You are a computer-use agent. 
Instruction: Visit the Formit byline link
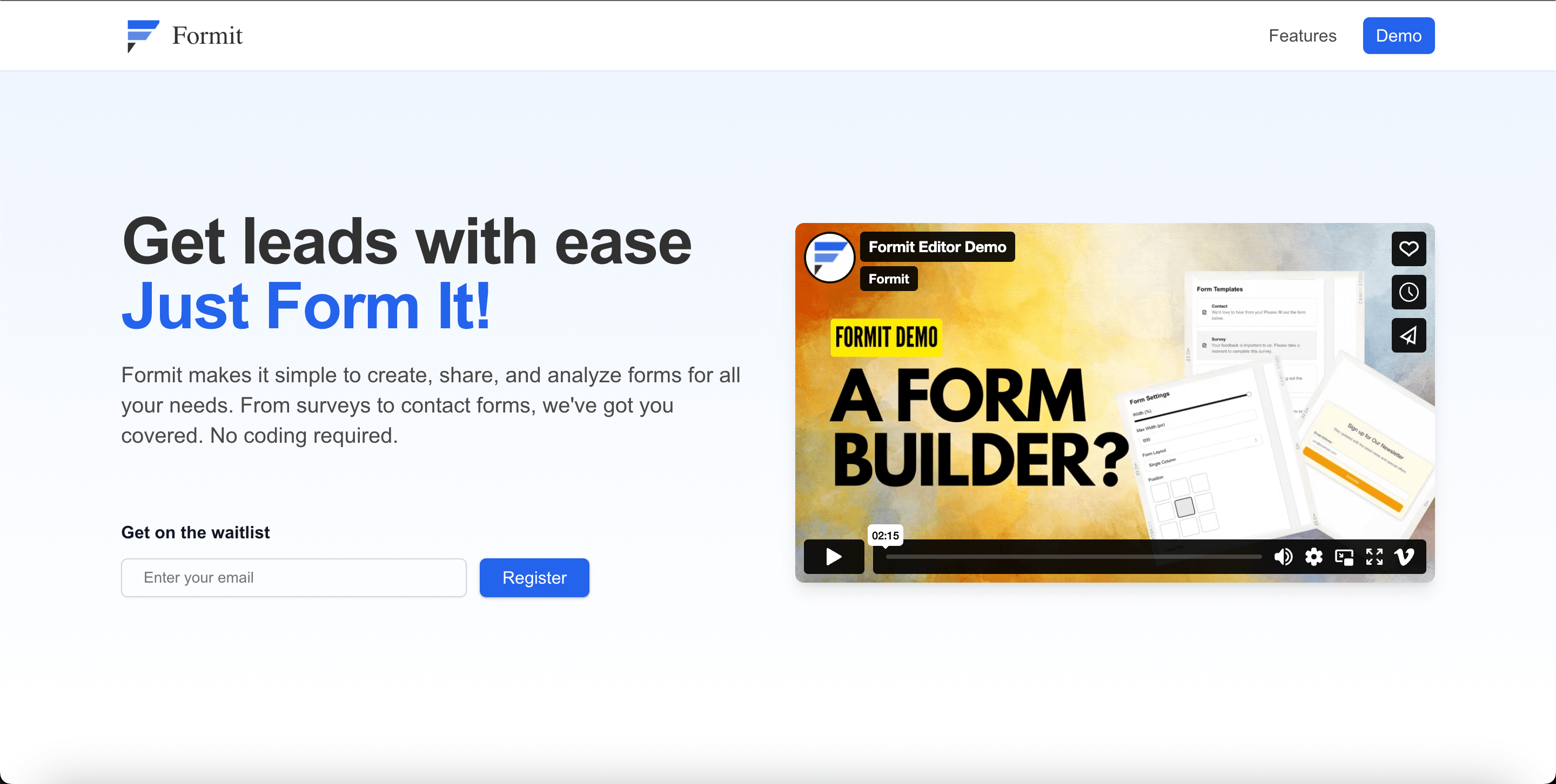click(x=888, y=278)
